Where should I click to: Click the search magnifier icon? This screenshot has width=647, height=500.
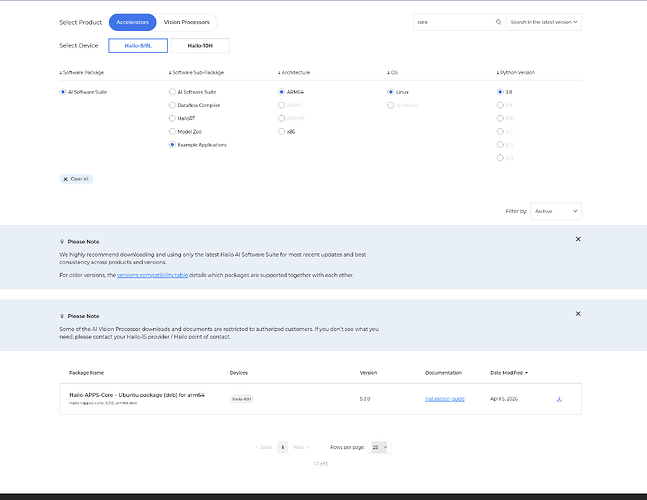[x=498, y=22]
